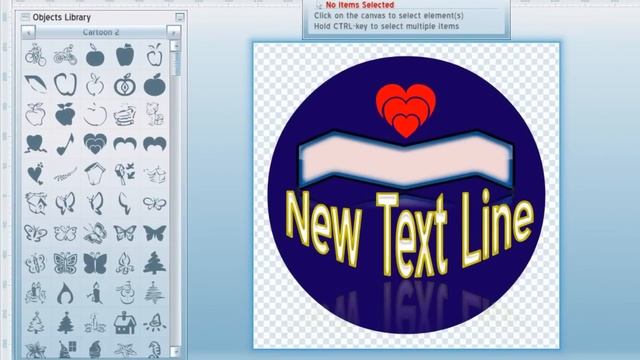This screenshot has height=360, width=640.
Task: Choose the heart with tiny hearts clipart
Action: pos(36,174)
